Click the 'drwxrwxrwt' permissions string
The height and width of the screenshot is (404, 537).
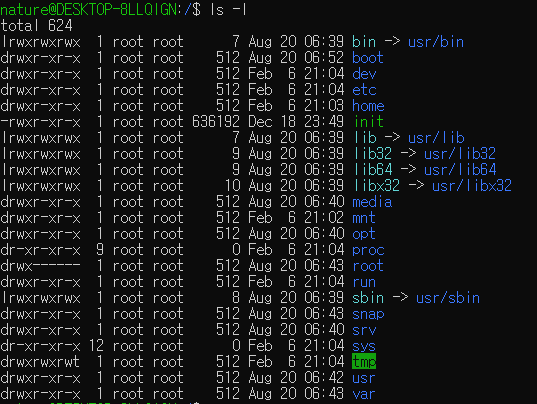point(40,362)
